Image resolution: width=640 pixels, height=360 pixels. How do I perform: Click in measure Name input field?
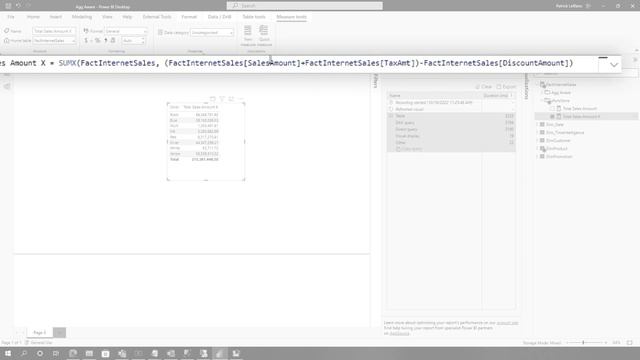coord(54,31)
